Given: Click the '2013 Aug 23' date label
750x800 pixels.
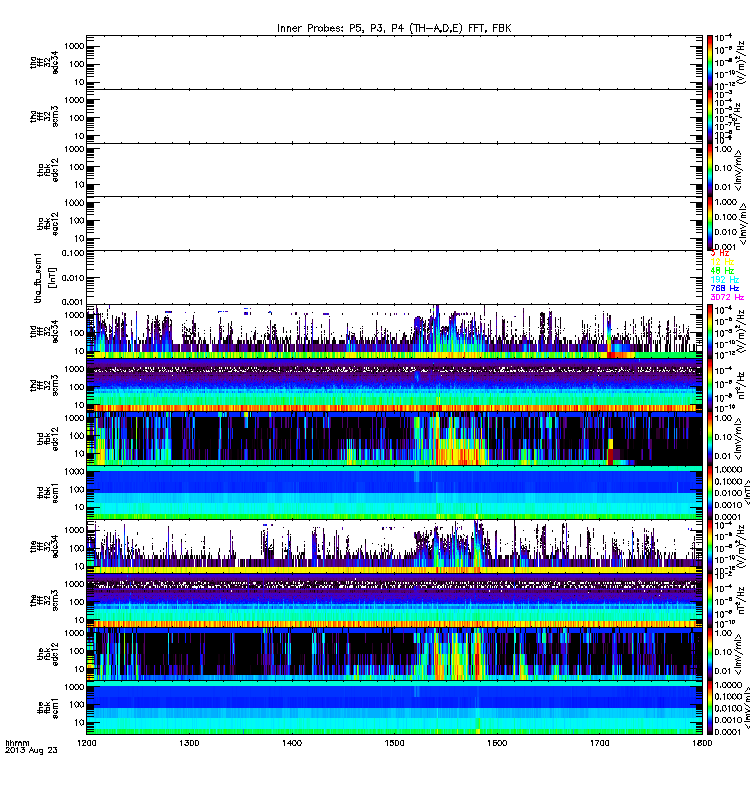Looking at the screenshot, I should (31, 750).
